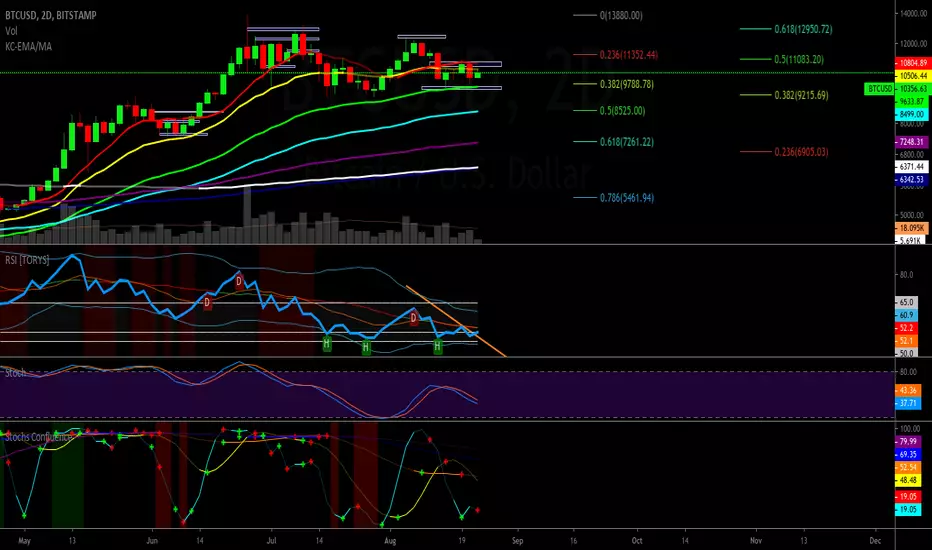Click the 0.236(6905.03) Fibonacci label
This screenshot has width=932, height=550.
coord(801,152)
